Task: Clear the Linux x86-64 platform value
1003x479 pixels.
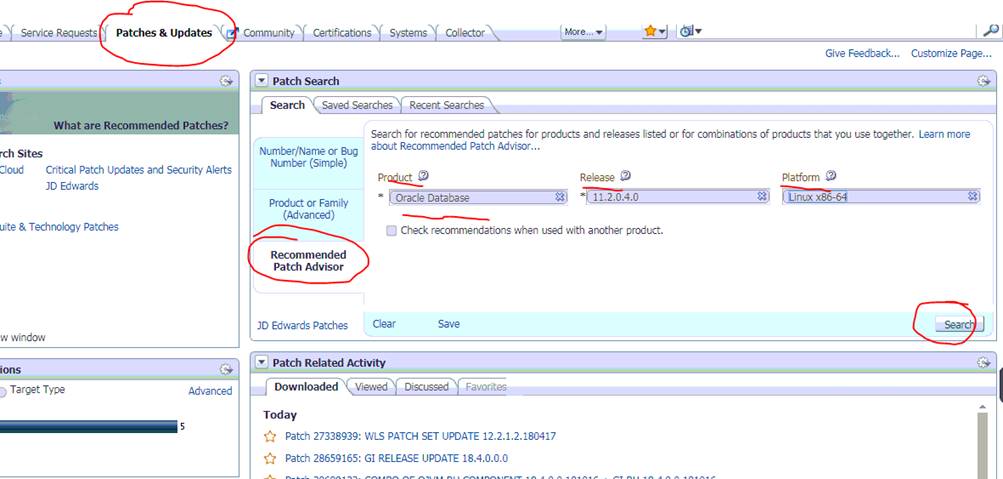Action: (972, 196)
